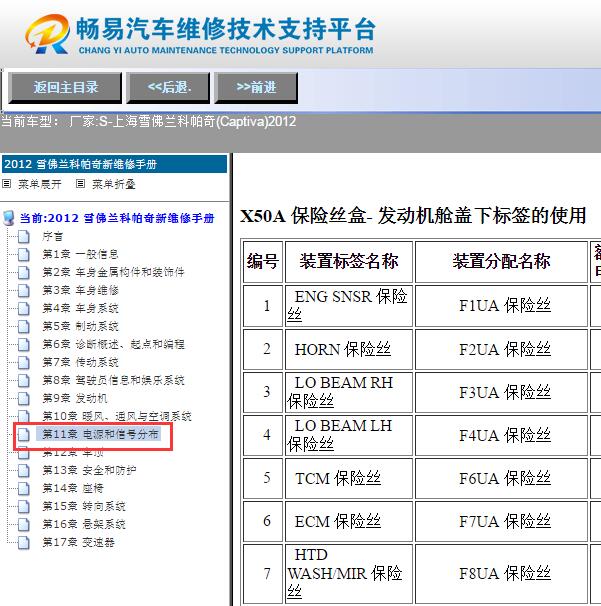Viewport: 601px width, 606px height.
Task: Click the heading X50A 保险丝盒- 发动机舱盖下标签的使用
Action: pos(413,216)
